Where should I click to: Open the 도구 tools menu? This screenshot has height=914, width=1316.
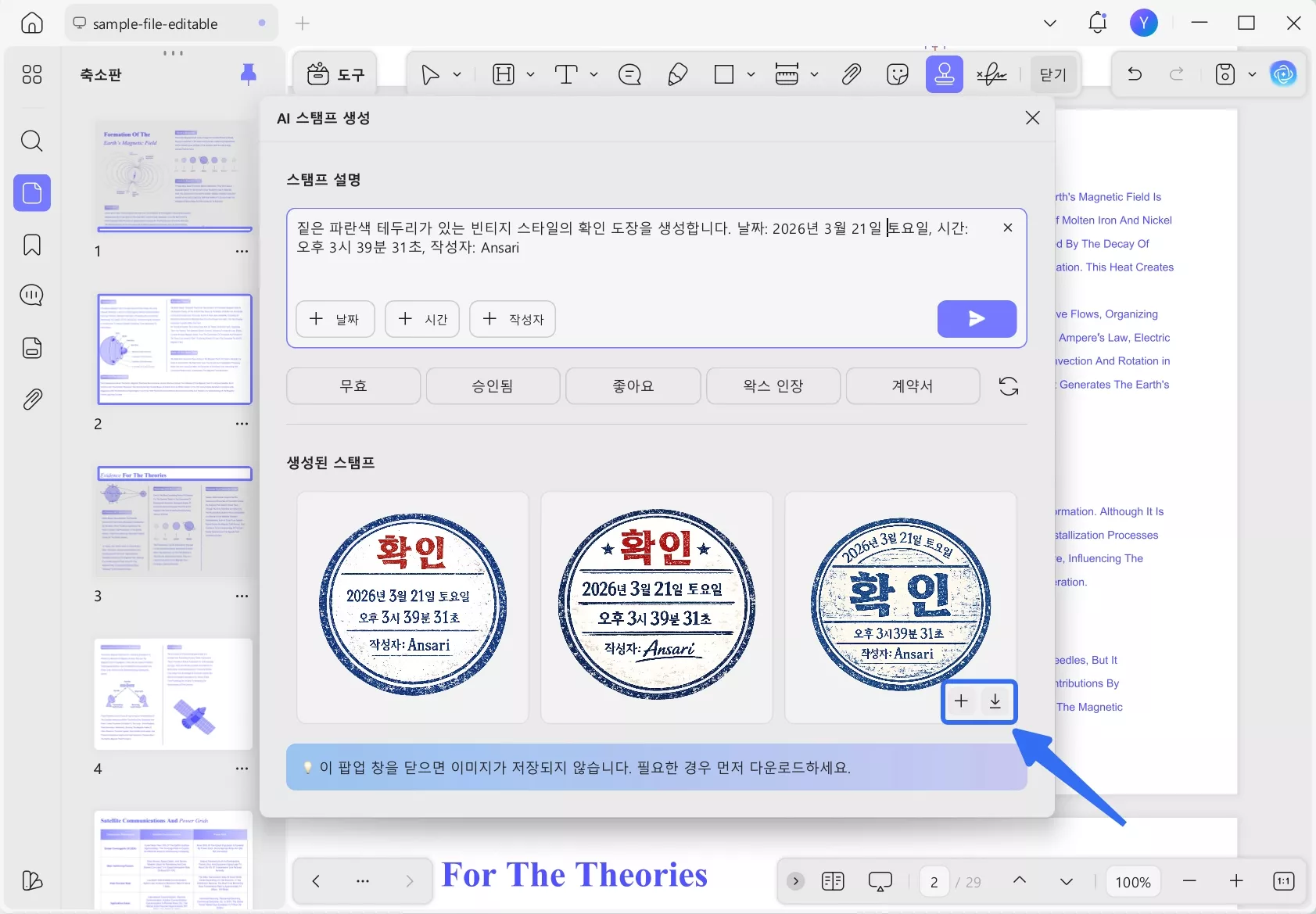point(335,74)
